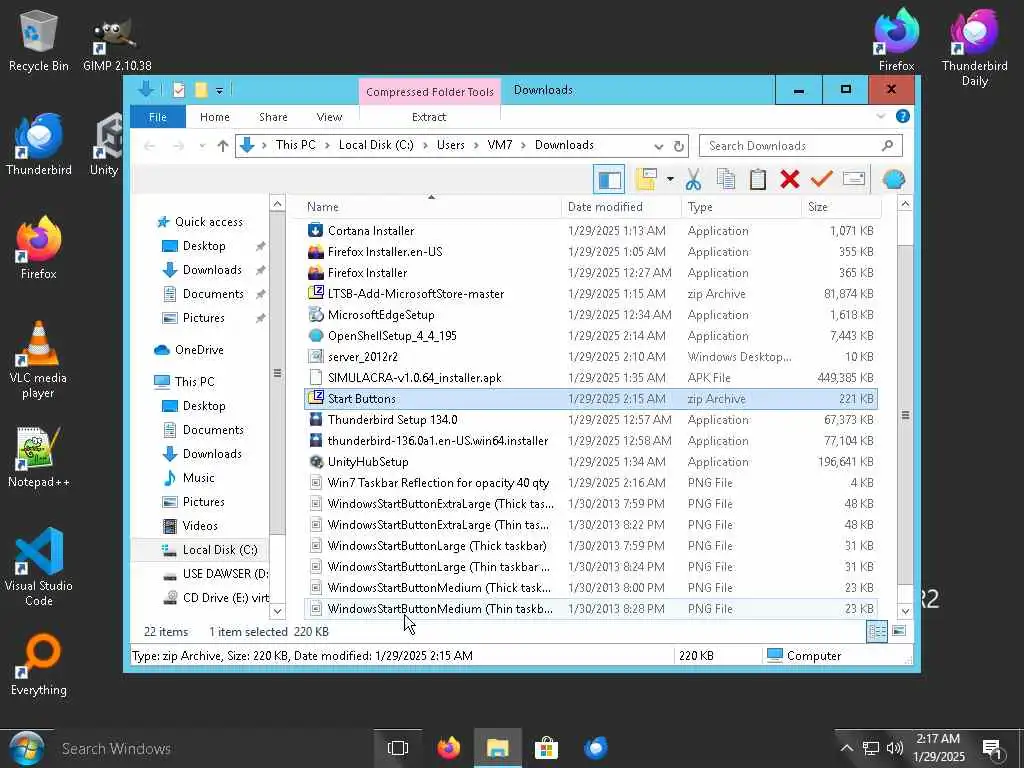Open the Extract ribbon tab
The height and width of the screenshot is (768, 1024).
429,117
